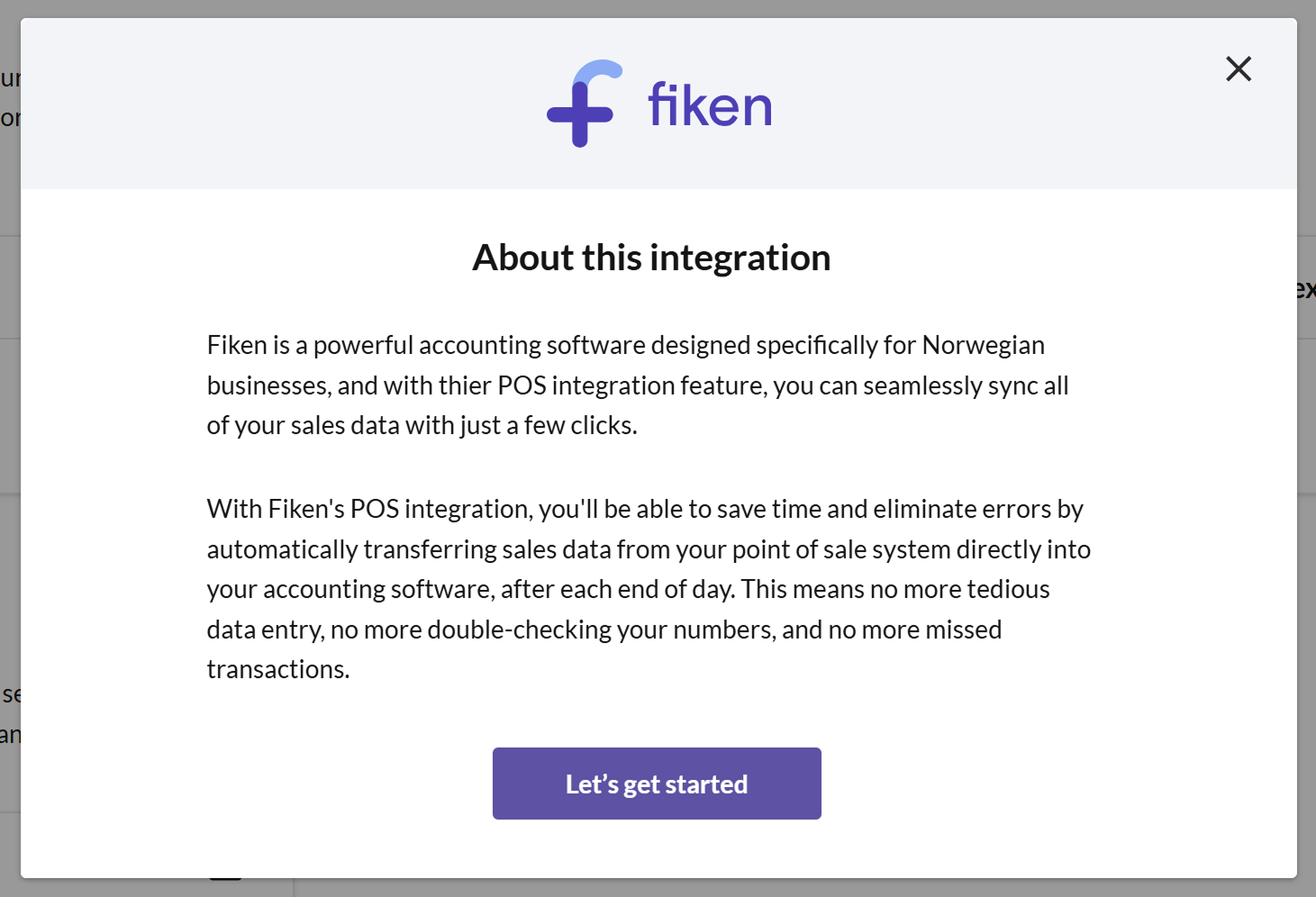
Task: Click the dimmed overlay right of the dialog
Action: coord(1306,540)
